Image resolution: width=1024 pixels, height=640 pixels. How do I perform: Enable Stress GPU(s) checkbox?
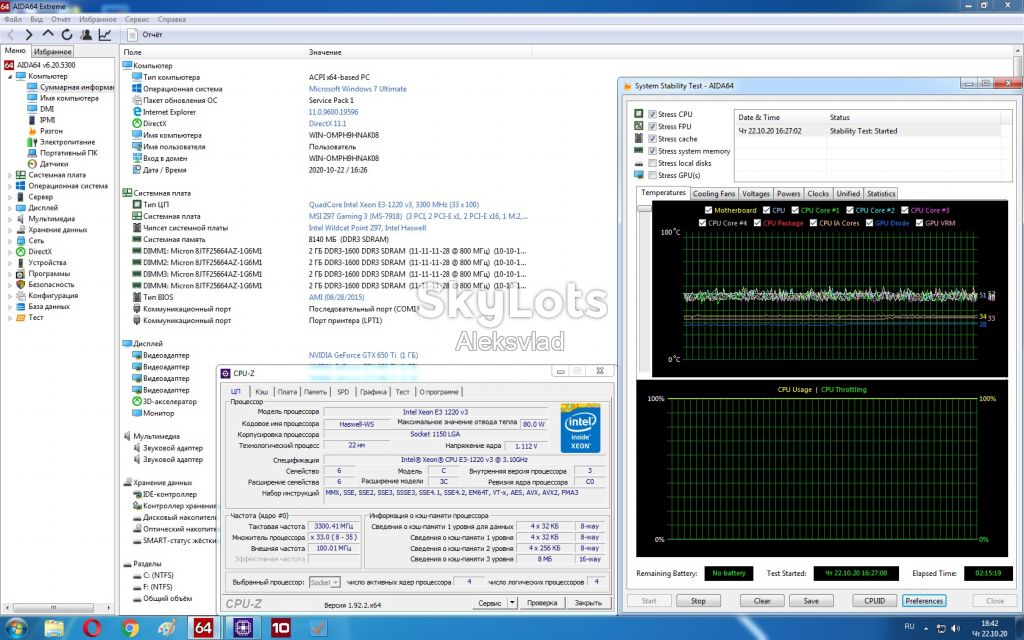click(x=652, y=175)
